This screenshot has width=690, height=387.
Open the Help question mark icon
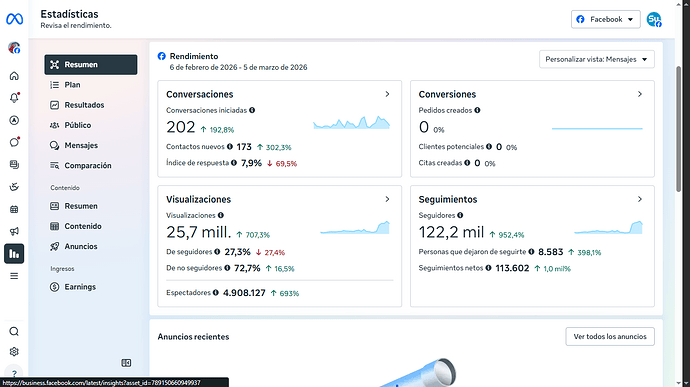tap(14, 373)
